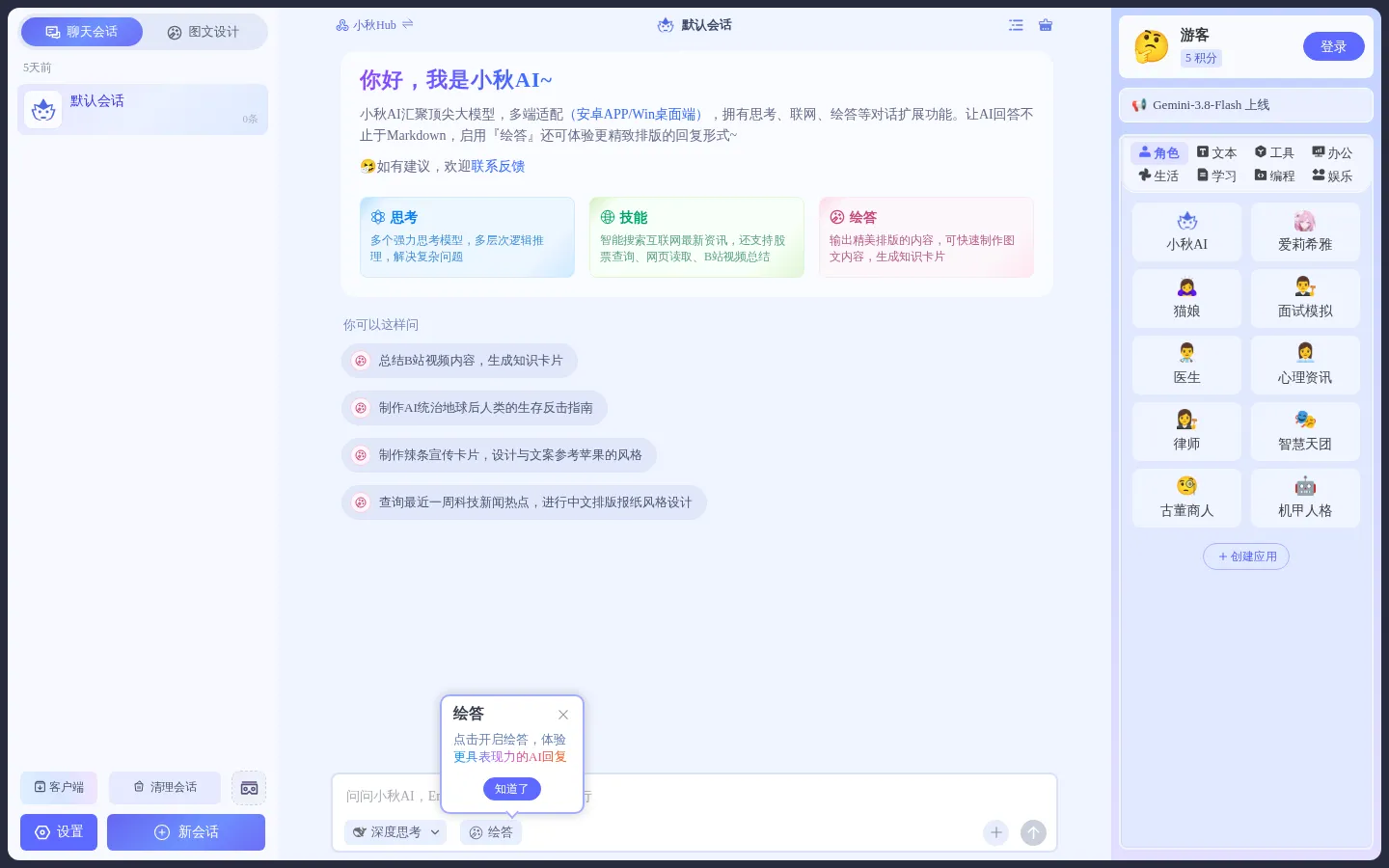Click the 清理会话 button
The width and height of the screenshot is (1389, 868).
165,788
